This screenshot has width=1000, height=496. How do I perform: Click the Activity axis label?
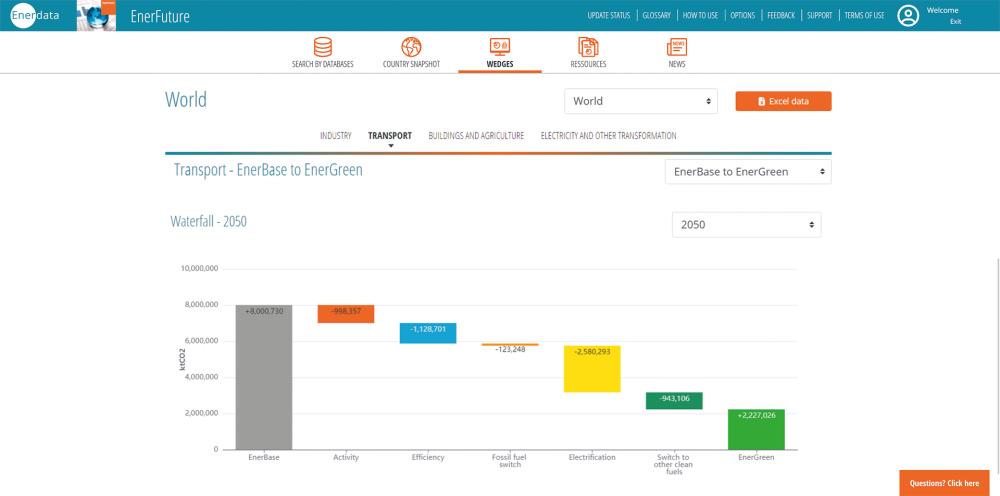point(346,457)
